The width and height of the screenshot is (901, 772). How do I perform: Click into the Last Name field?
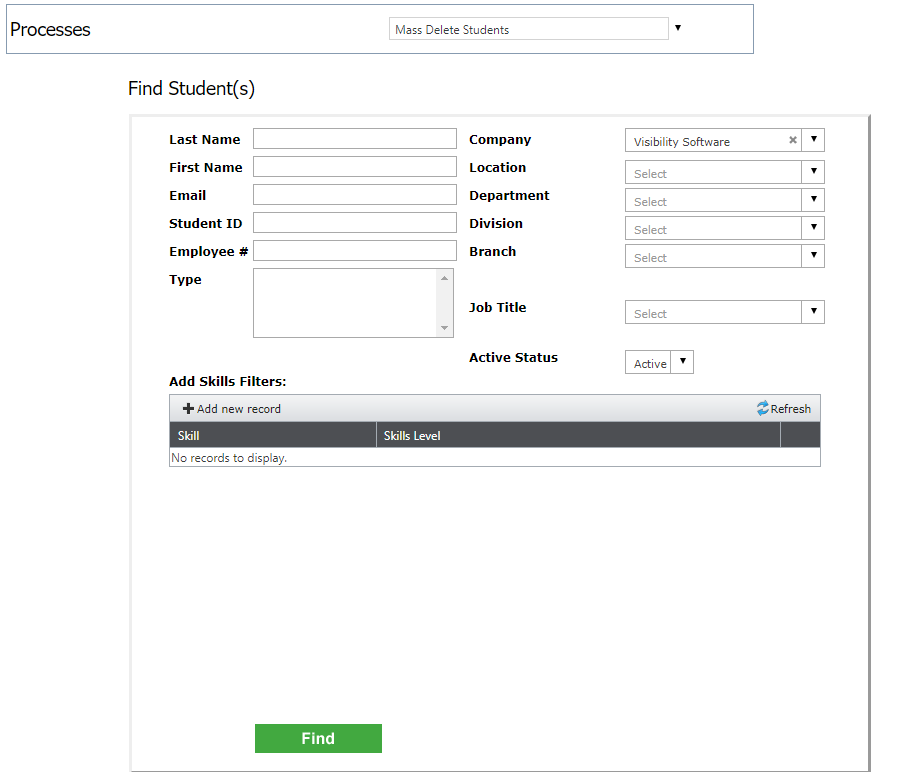point(354,139)
